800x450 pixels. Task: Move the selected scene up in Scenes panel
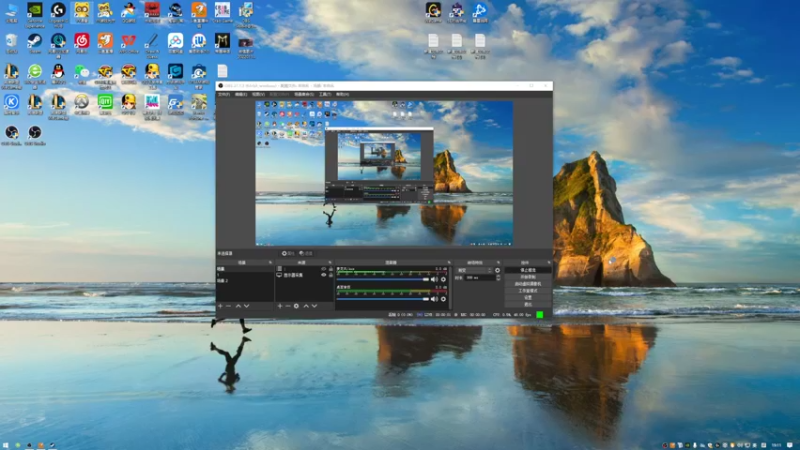point(238,306)
